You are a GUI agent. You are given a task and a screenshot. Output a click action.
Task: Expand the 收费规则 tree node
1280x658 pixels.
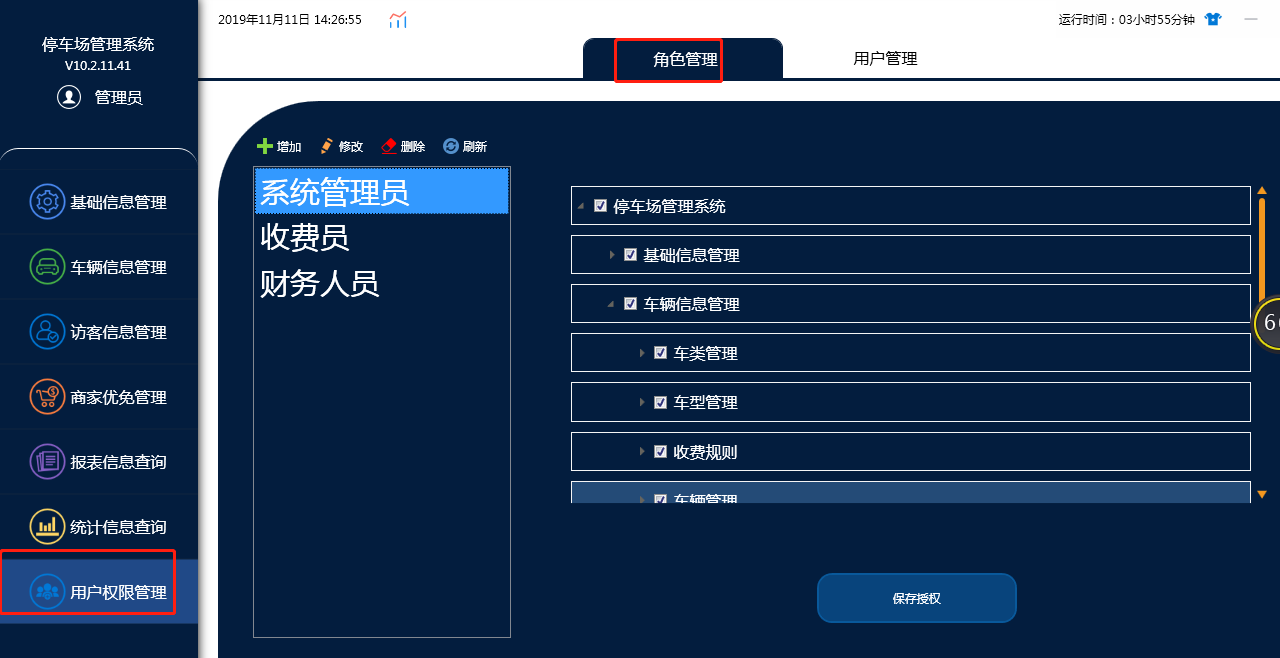pos(642,451)
